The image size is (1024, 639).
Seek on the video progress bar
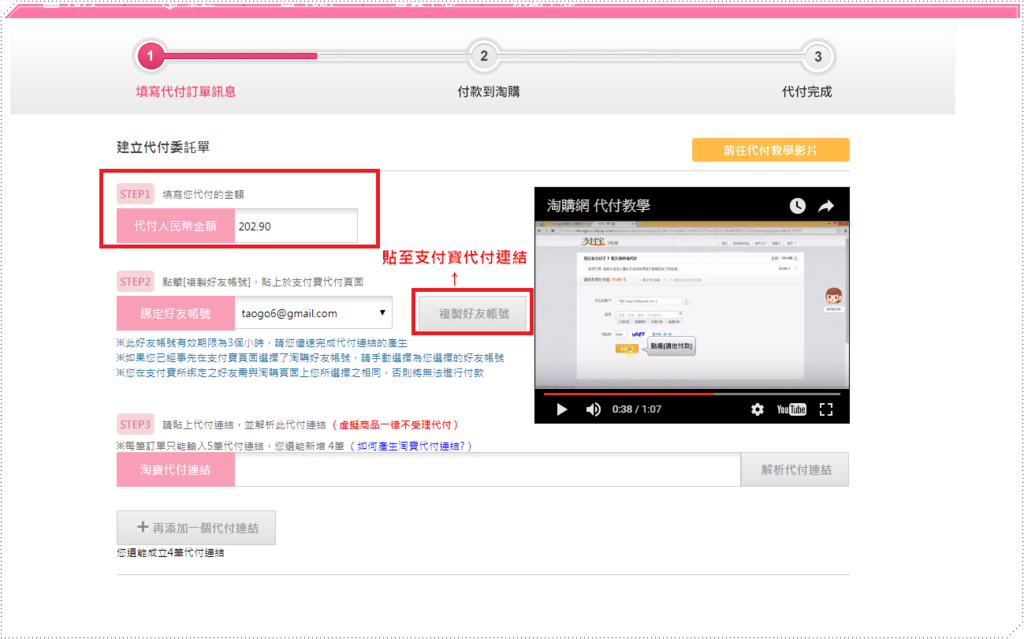pyautogui.click(x=692, y=394)
